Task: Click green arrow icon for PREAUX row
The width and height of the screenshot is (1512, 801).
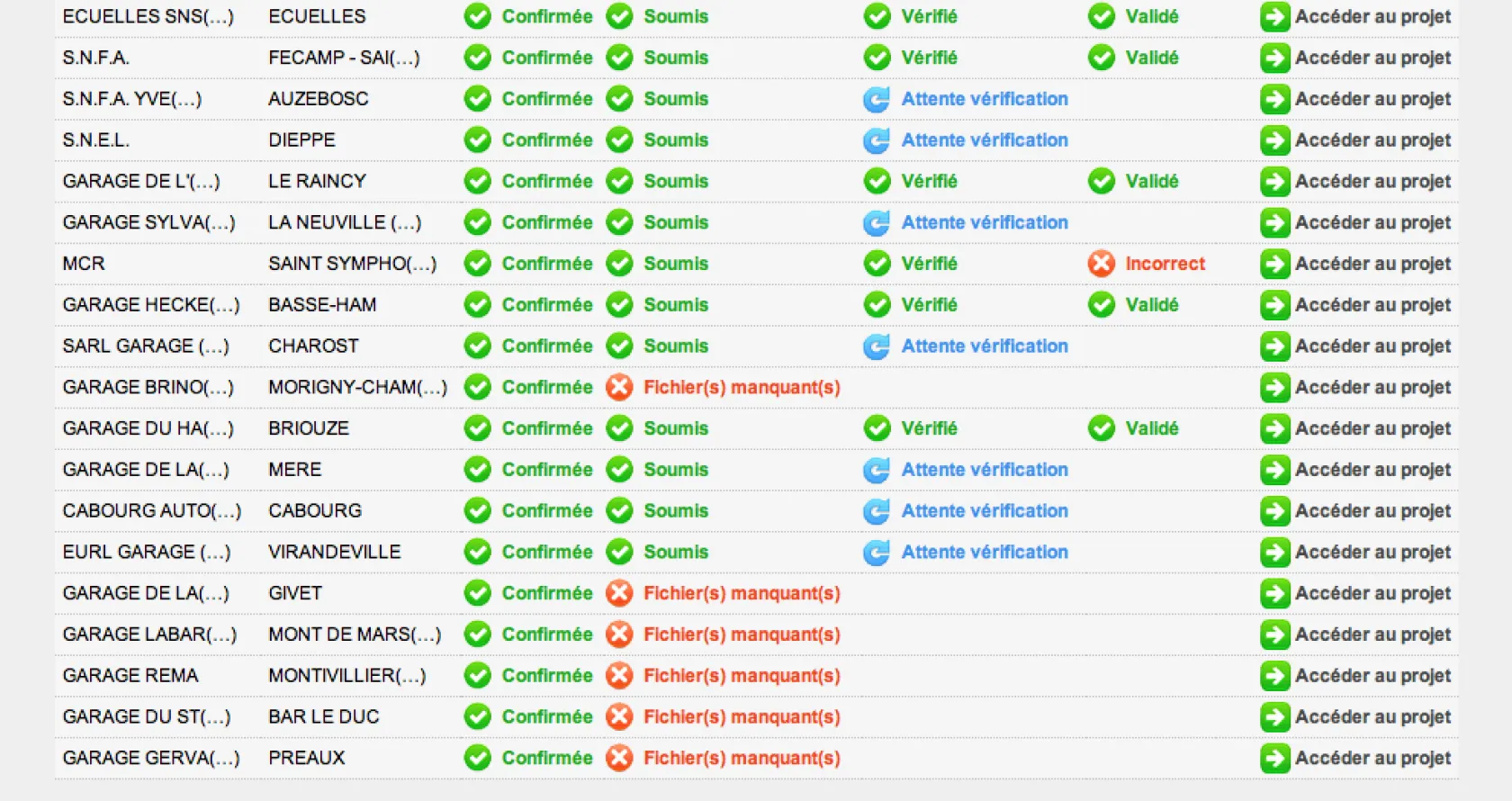Action: 1274,759
